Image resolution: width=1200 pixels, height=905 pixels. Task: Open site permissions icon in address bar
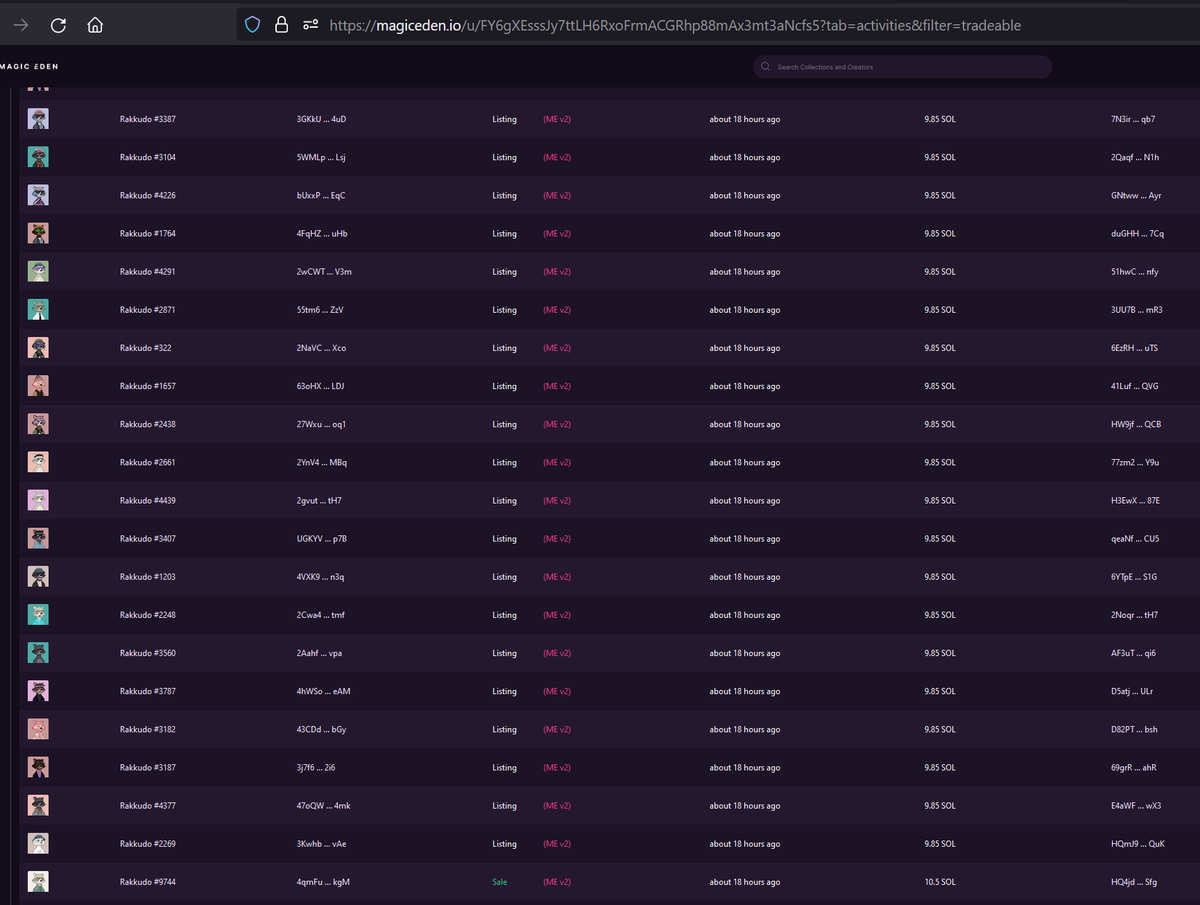click(310, 25)
